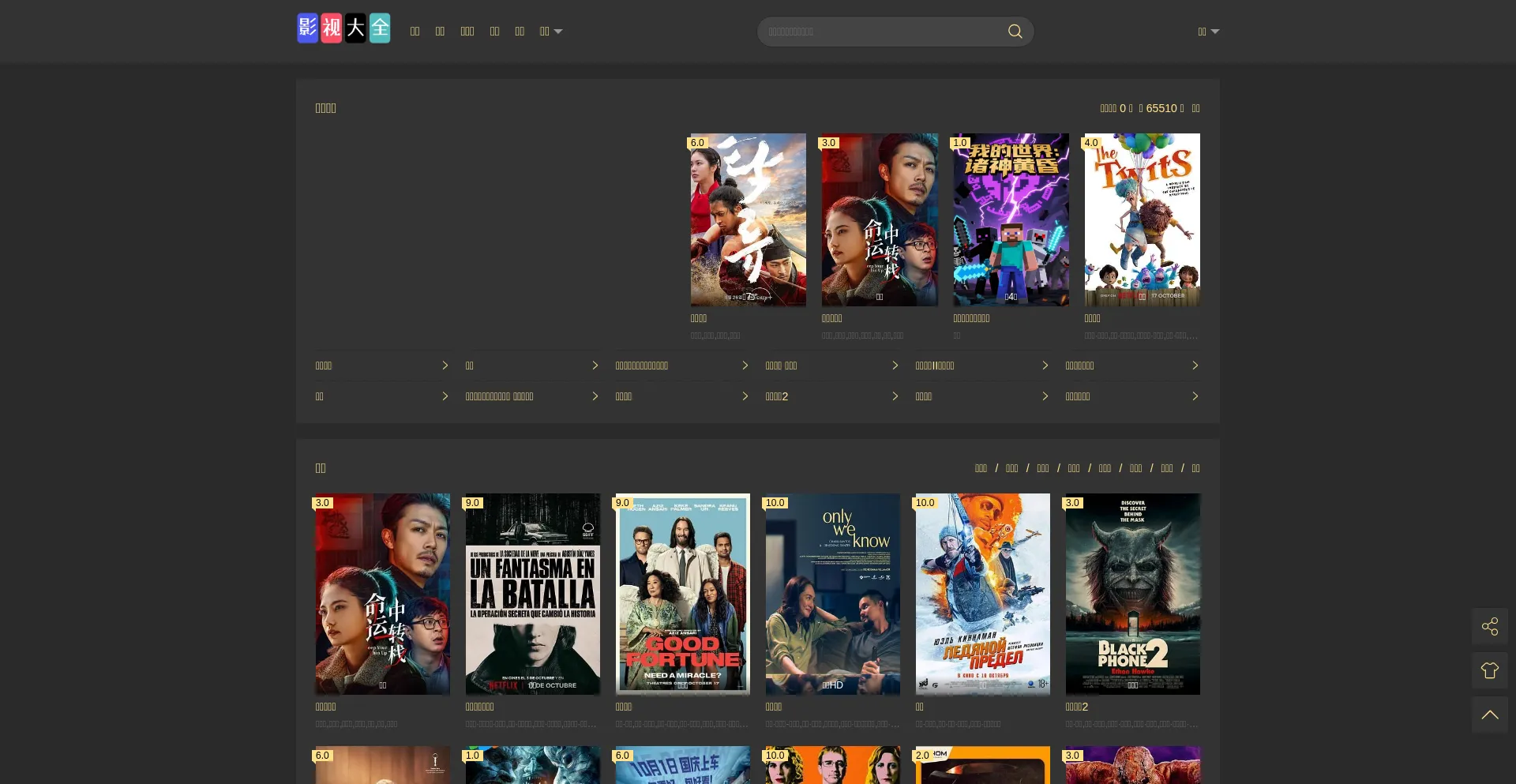Open The Twits movie poster

point(1142,219)
